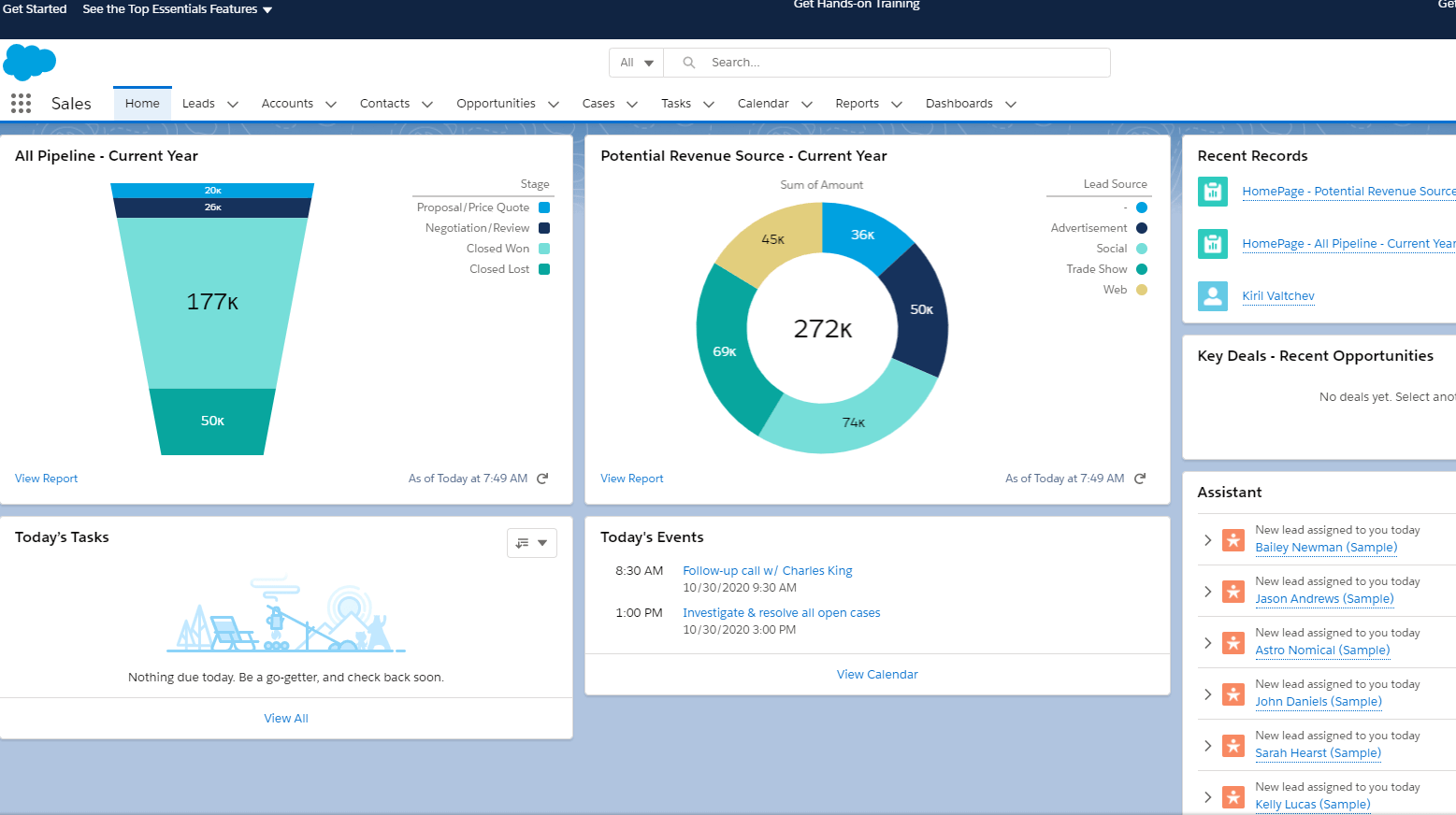Image resolution: width=1456 pixels, height=815 pixels.
Task: Click the Kiril Valtchev user record icon
Action: click(x=1212, y=296)
